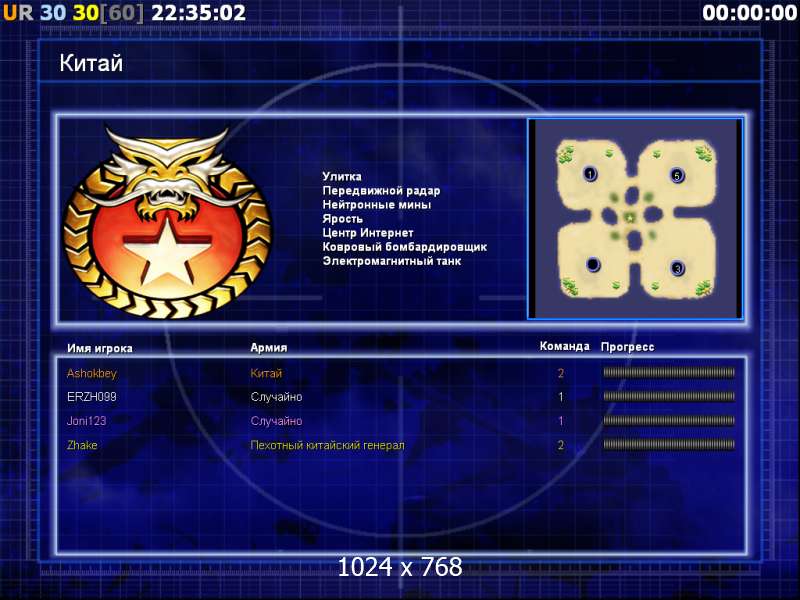Click Joni123's team number 1
The width and height of the screenshot is (800, 600).
pos(561,421)
